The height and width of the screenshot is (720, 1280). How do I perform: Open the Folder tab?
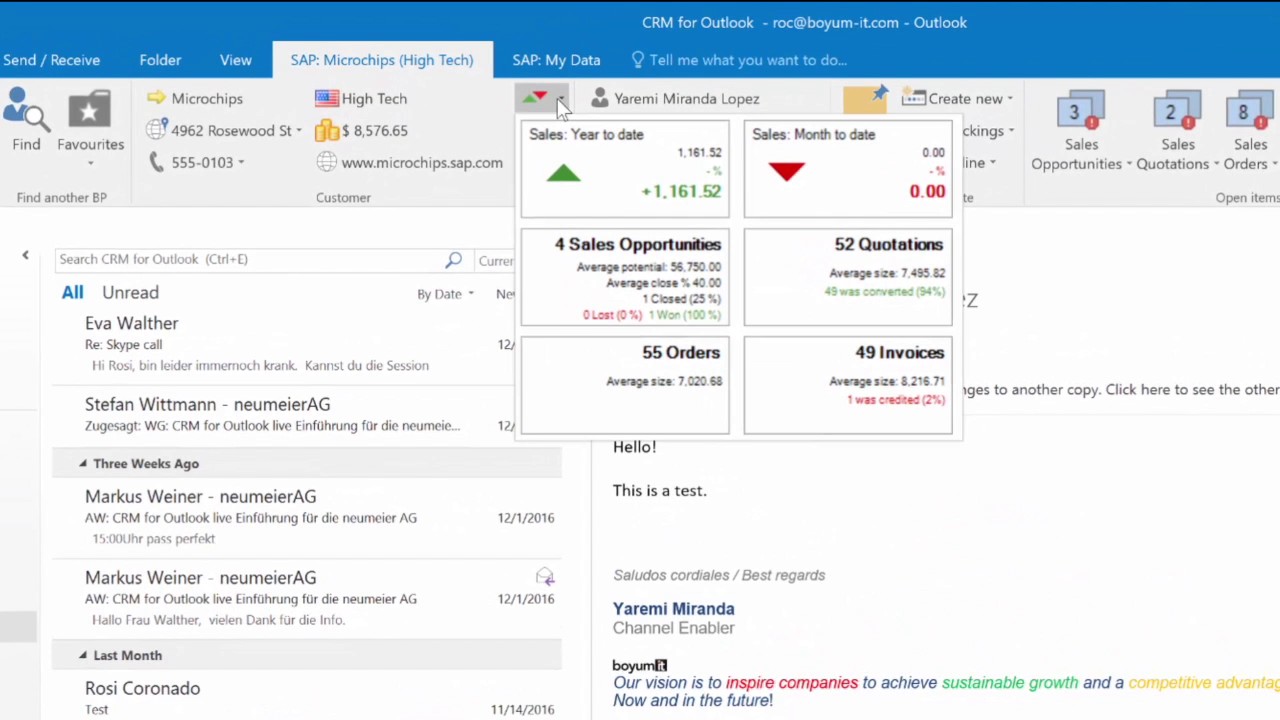pyautogui.click(x=160, y=60)
